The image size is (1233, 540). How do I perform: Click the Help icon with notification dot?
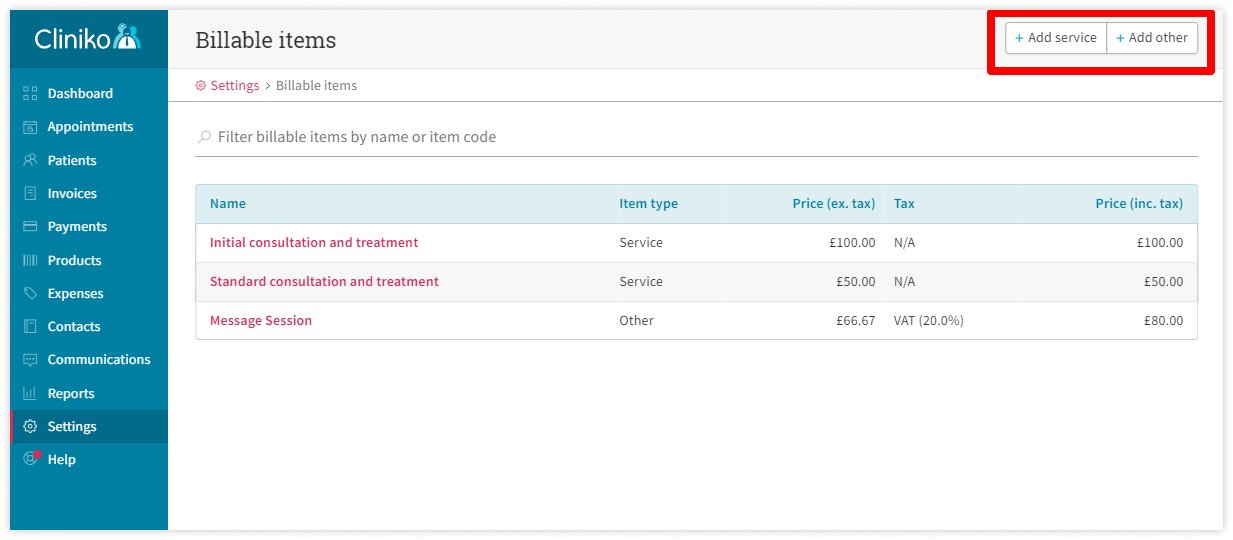click(30, 459)
